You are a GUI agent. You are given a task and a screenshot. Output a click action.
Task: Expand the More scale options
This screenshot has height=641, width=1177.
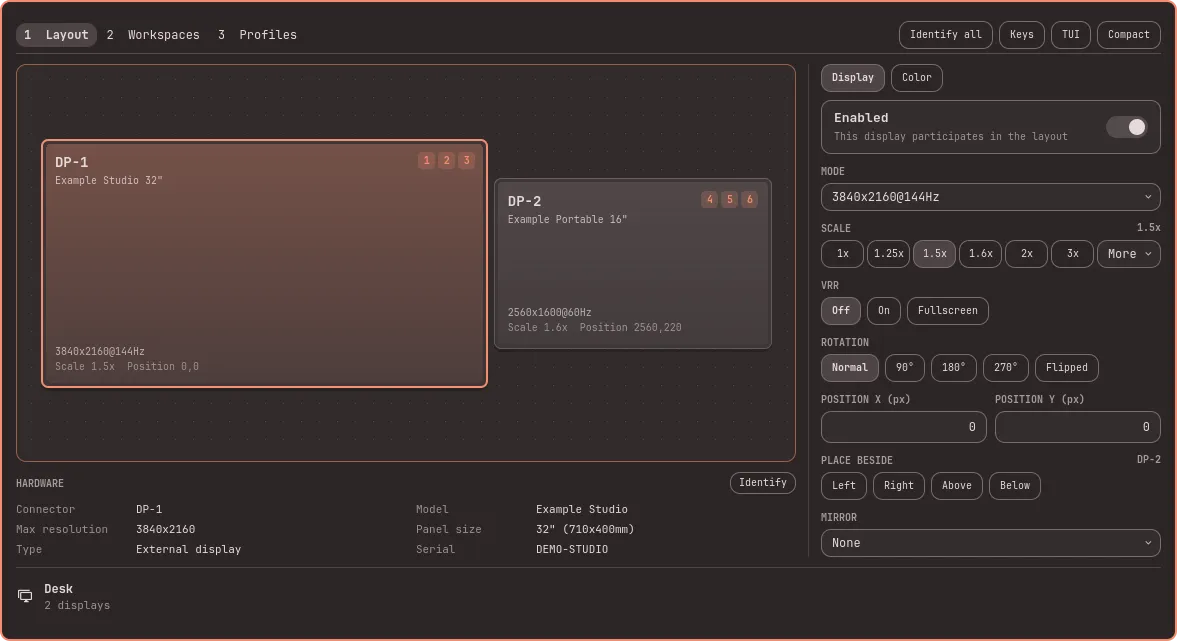click(x=1129, y=254)
